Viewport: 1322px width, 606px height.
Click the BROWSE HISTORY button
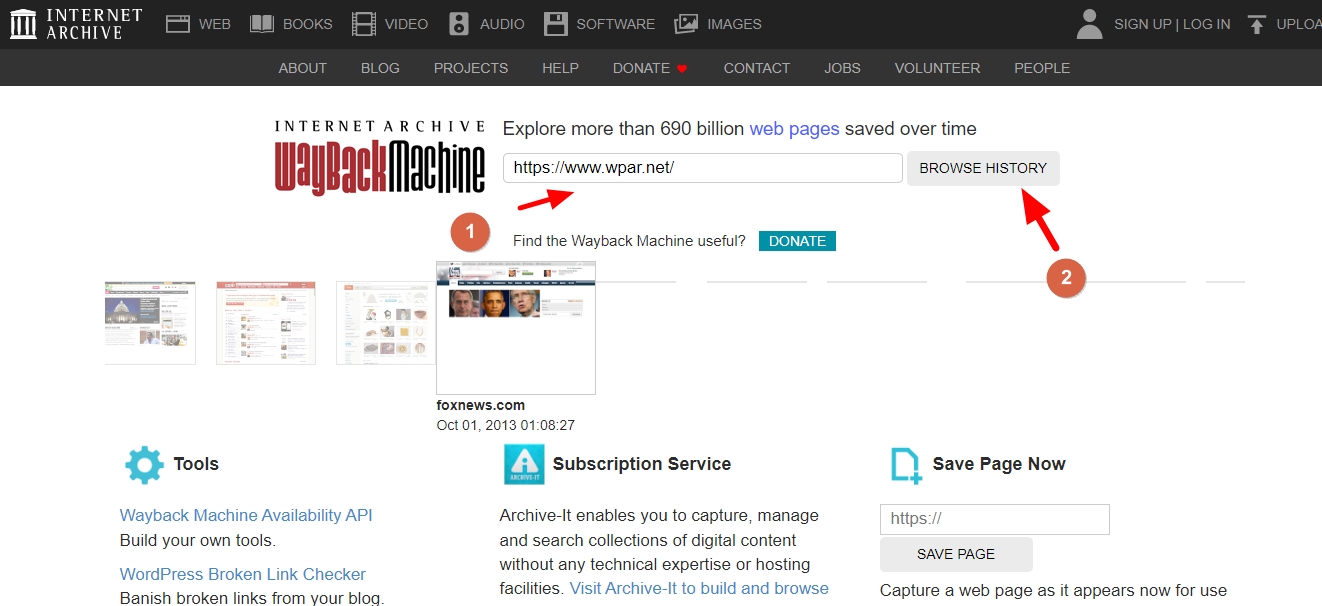[983, 168]
